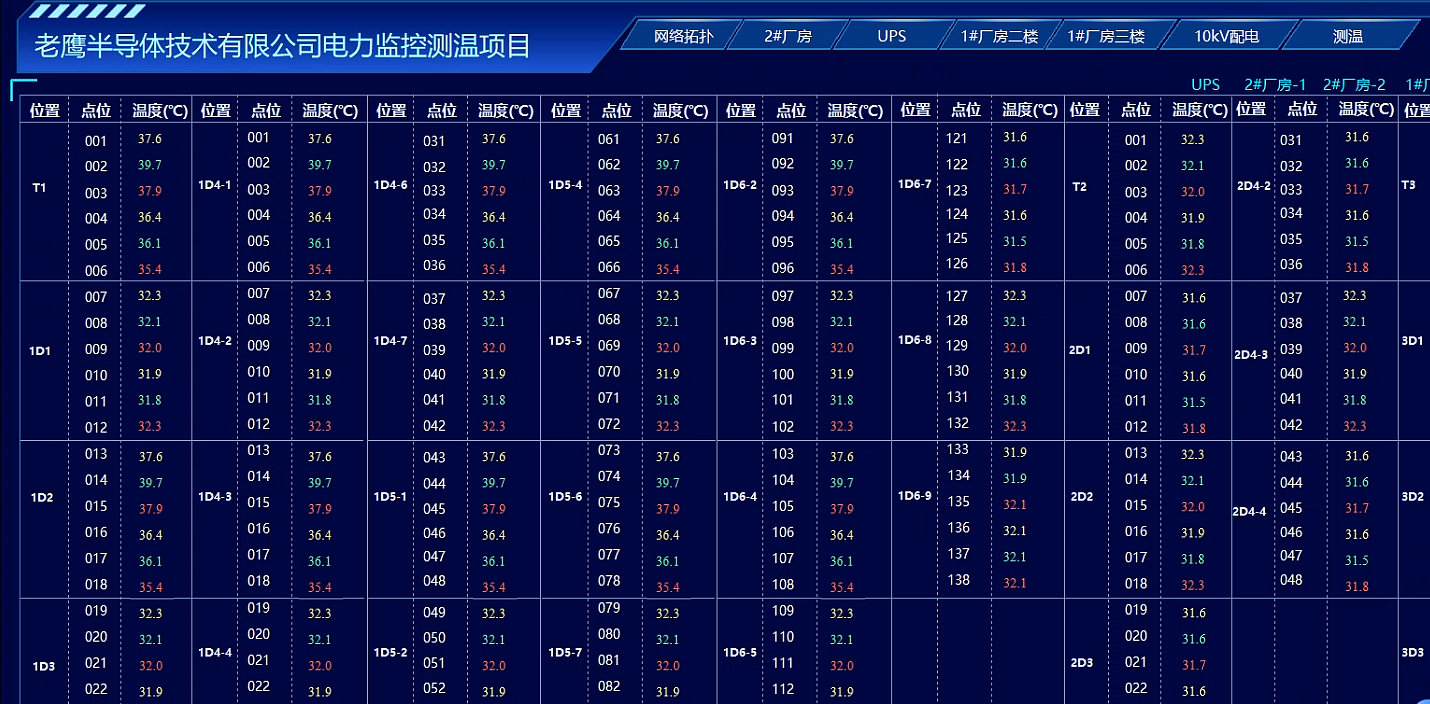Viewport: 1430px width, 704px height.
Task: Click position label 1D5-6
Action: pyautogui.click(x=565, y=497)
